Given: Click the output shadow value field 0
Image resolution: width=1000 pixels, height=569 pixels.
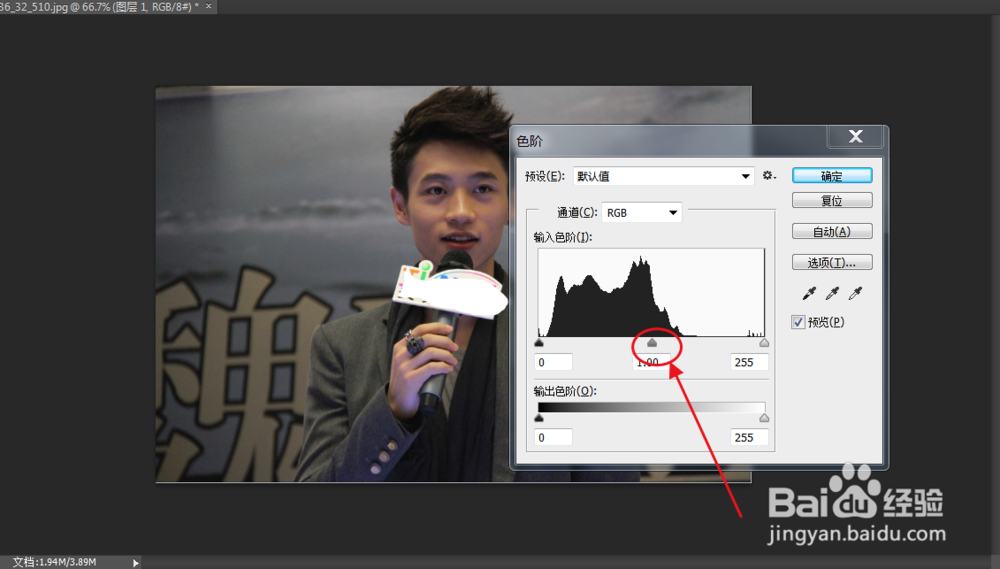Looking at the screenshot, I should [x=553, y=438].
